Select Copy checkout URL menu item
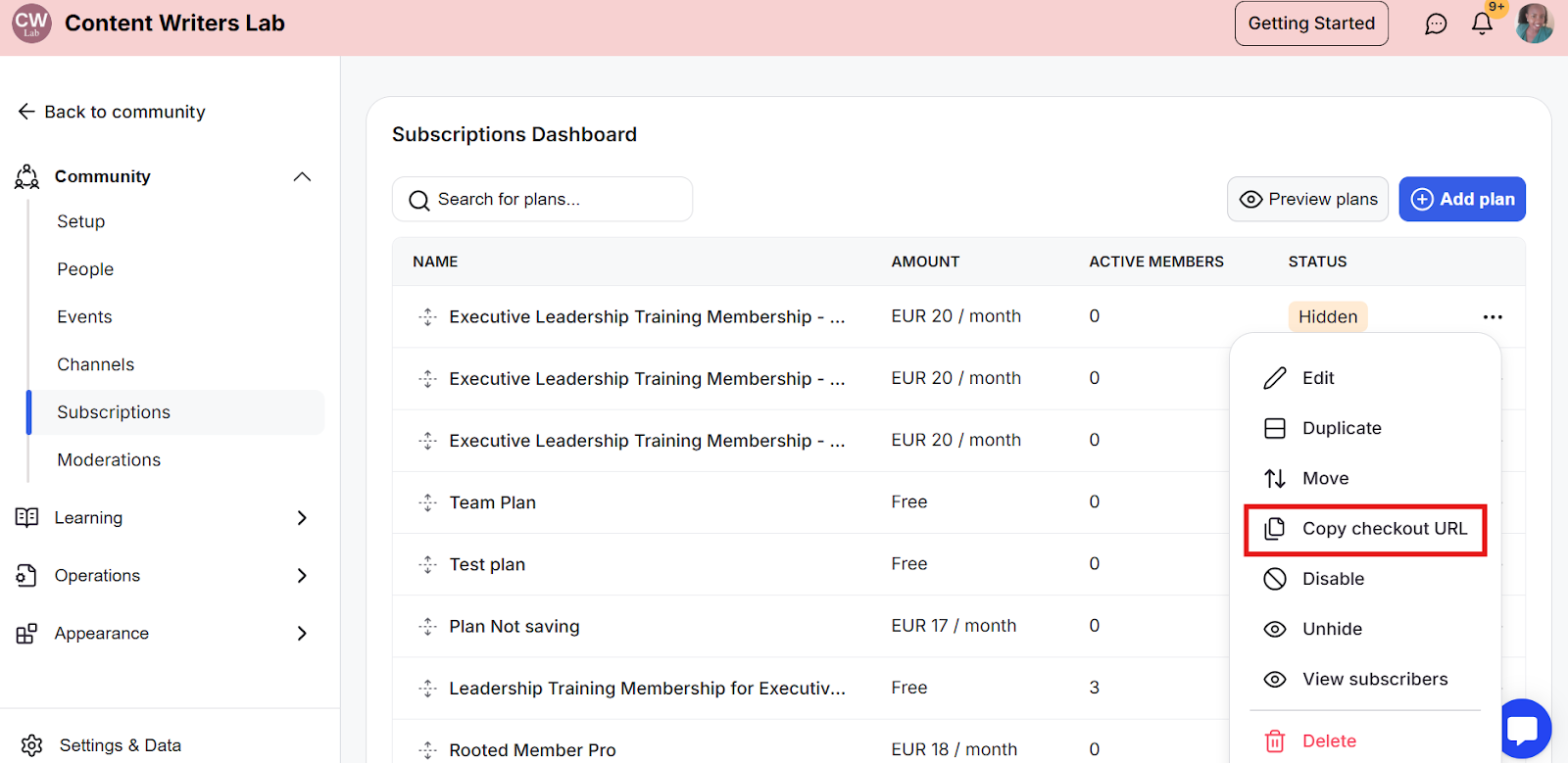1568x763 pixels. 1384,529
